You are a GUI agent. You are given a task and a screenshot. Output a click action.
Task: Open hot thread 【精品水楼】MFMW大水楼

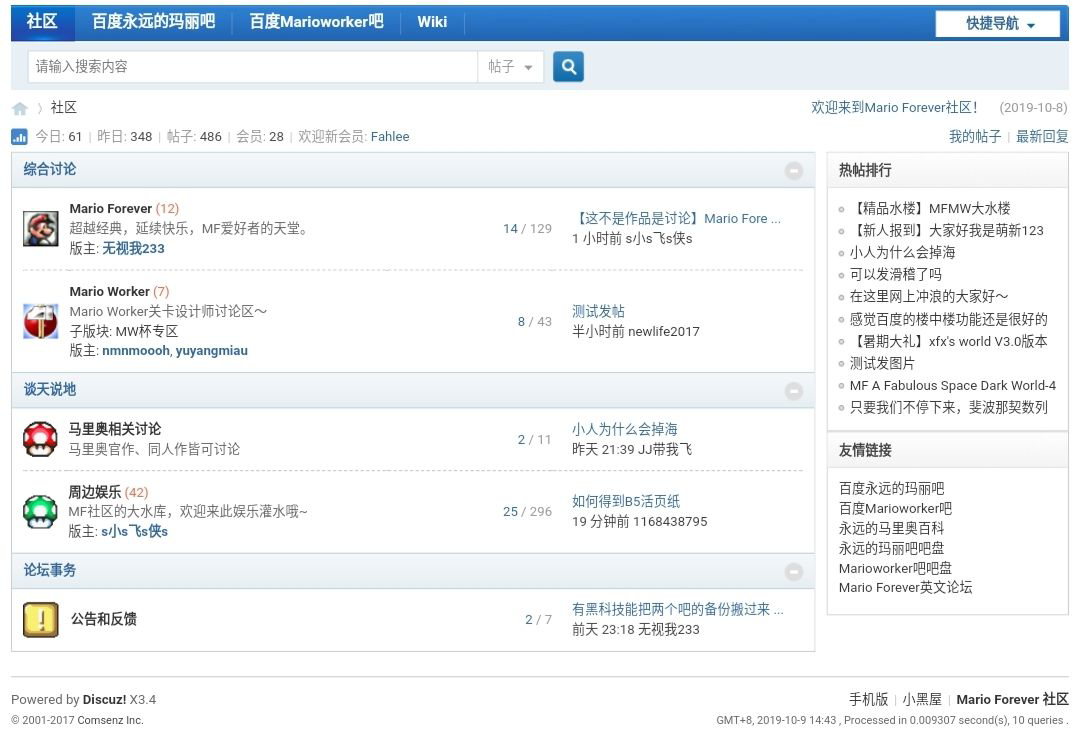[930, 208]
